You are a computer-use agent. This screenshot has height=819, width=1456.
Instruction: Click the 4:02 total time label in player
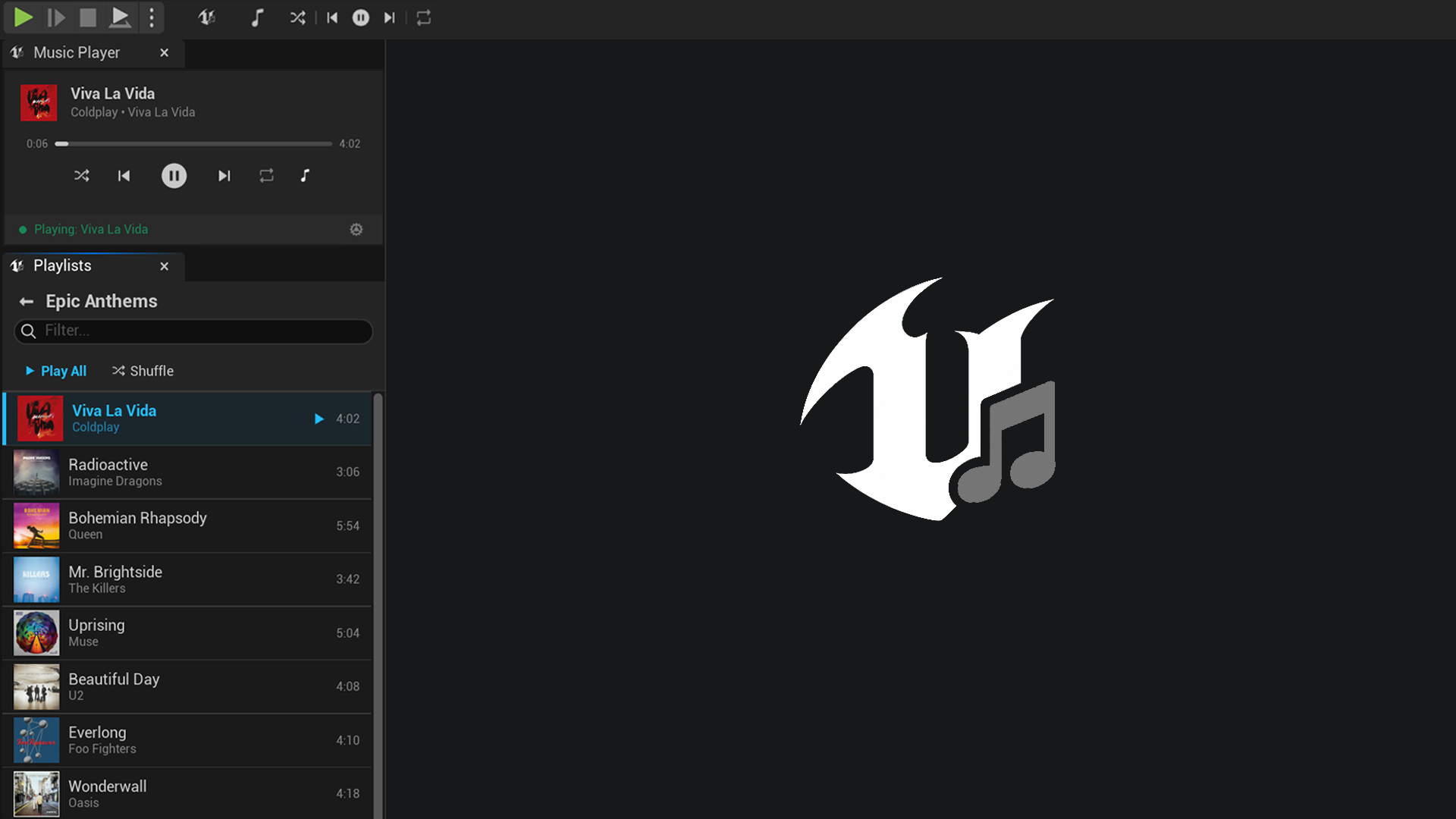[x=350, y=143]
